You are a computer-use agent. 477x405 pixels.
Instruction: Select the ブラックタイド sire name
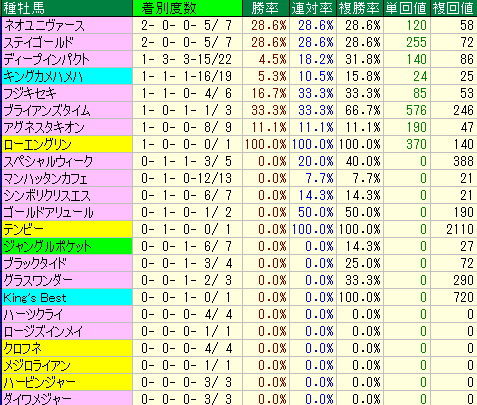[35, 264]
